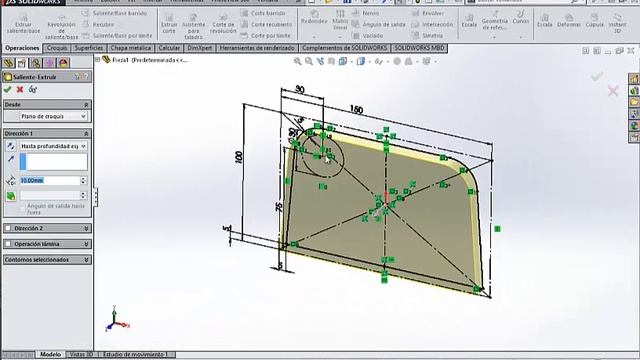The height and width of the screenshot is (360, 640).
Task: Toggle the draft on/off green icon
Action: pyautogui.click(x=11, y=196)
